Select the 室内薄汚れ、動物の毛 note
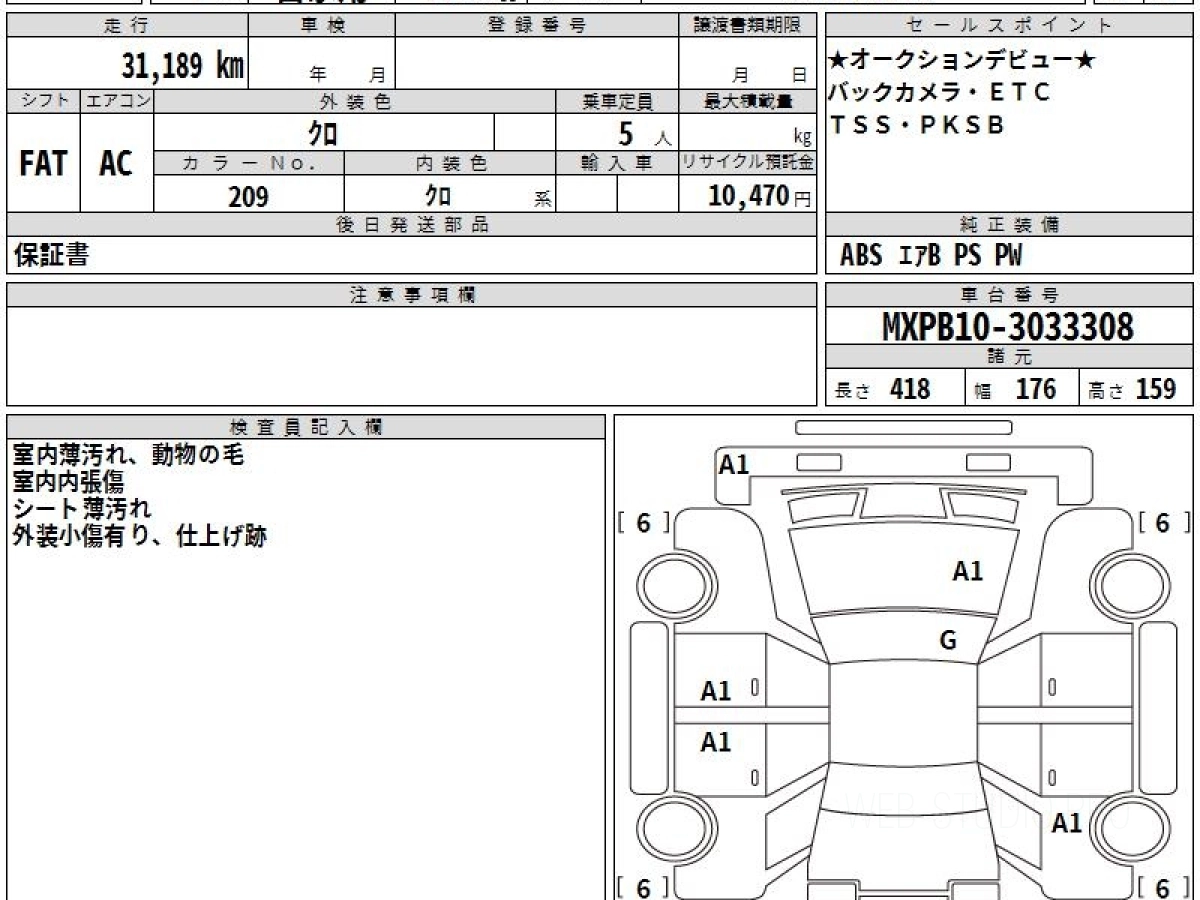This screenshot has height=900, width=1200. pos(128,455)
